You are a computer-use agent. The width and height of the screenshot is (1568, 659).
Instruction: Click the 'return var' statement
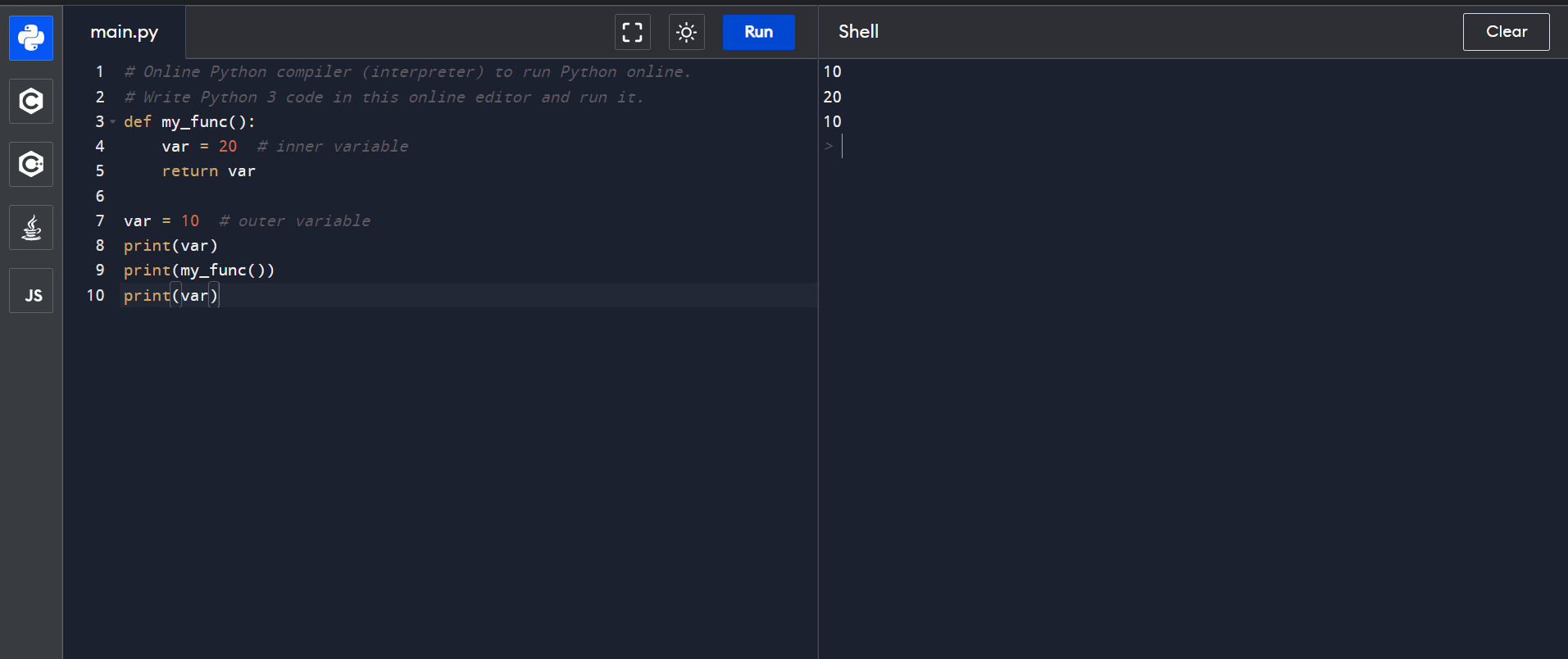[208, 171]
